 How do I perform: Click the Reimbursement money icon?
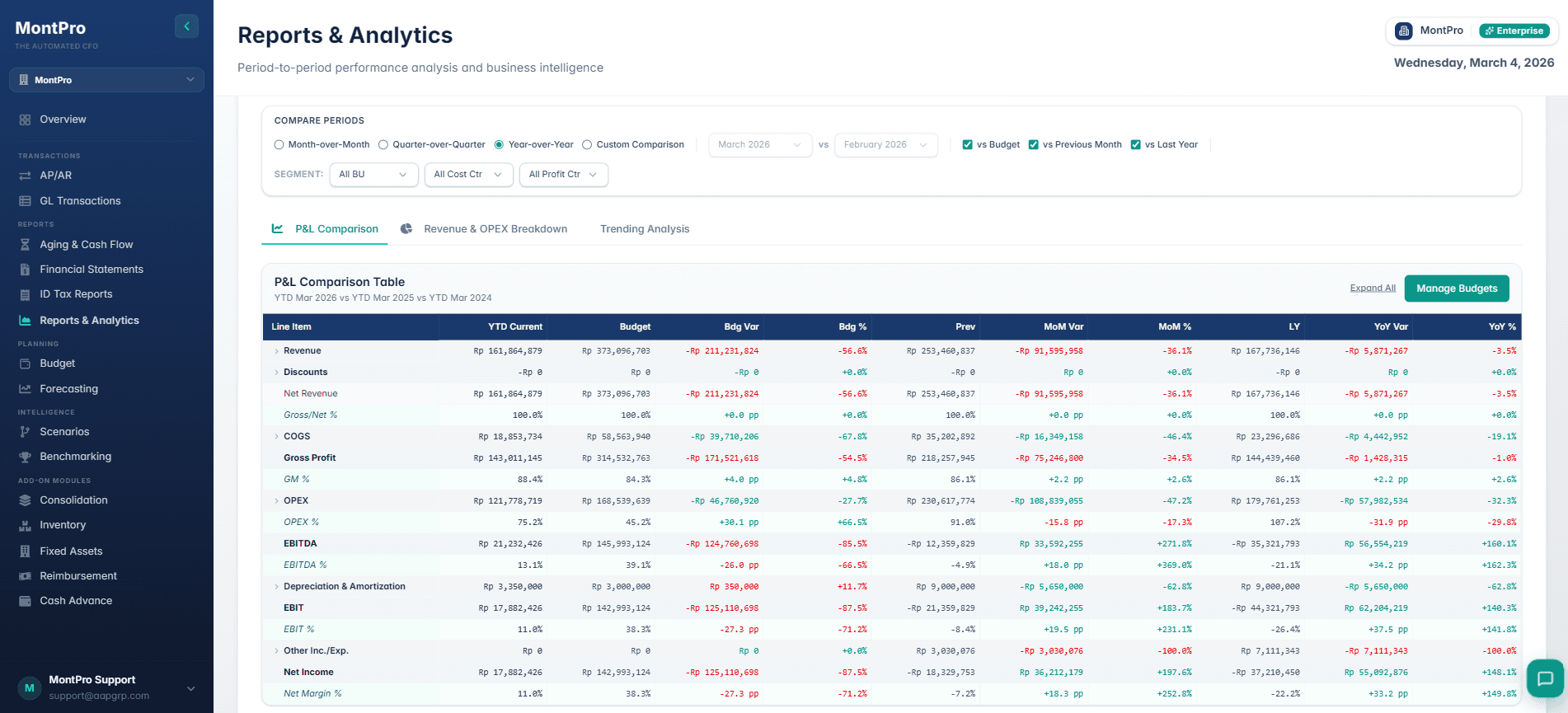click(x=25, y=576)
